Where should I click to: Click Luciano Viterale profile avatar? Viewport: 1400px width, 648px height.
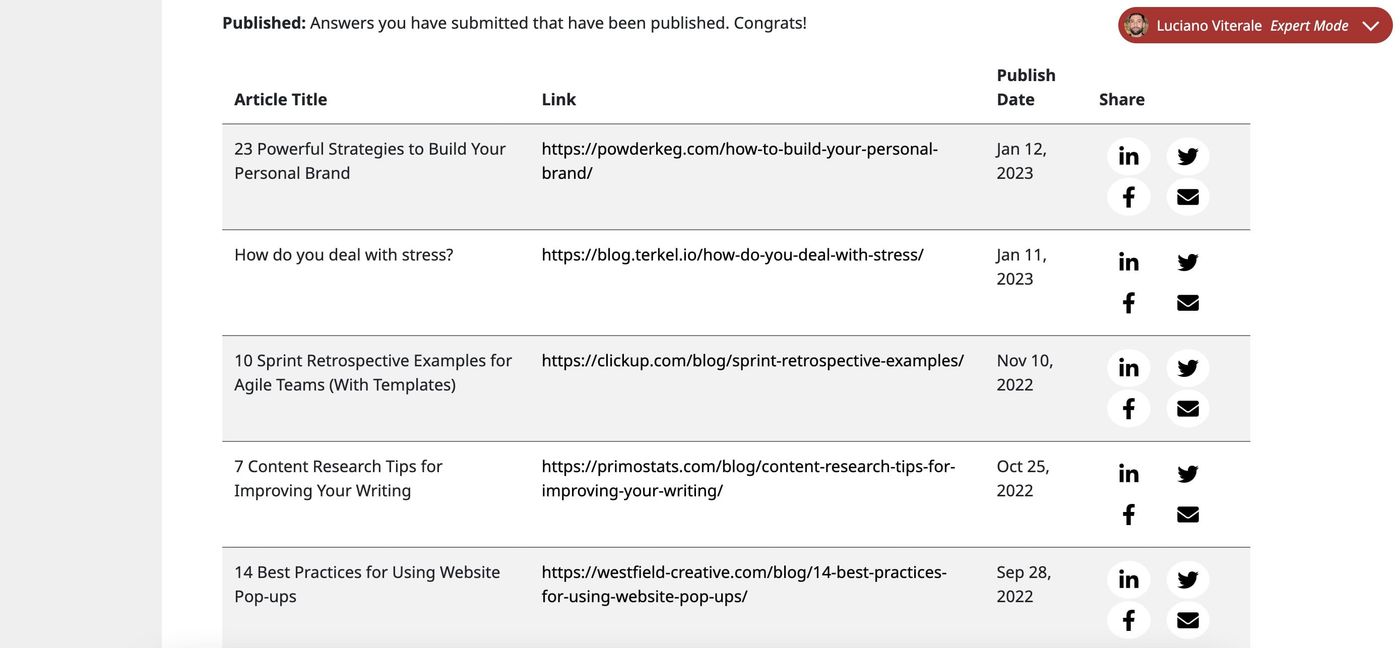[1135, 25]
